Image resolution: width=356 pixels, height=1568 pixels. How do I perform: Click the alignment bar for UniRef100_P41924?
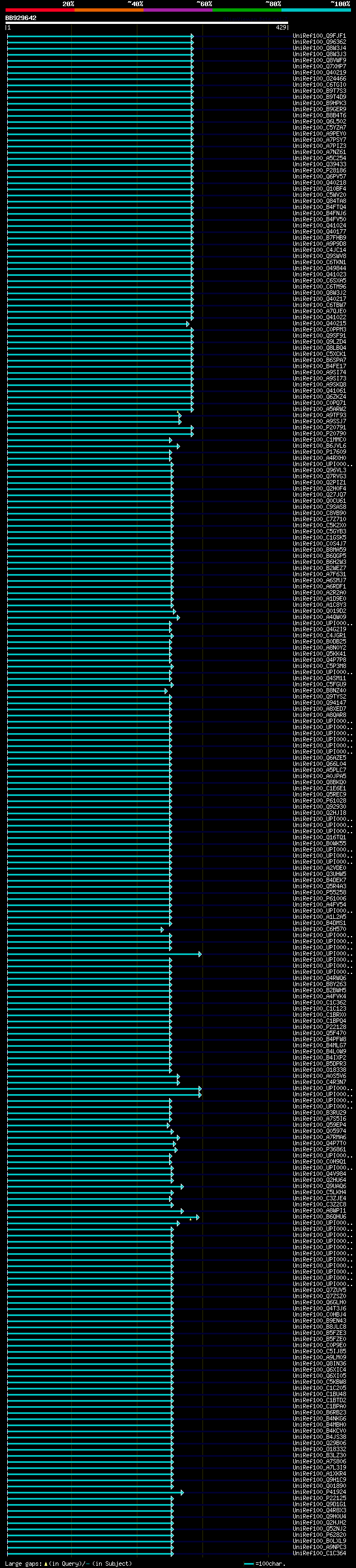click(96, 1491)
